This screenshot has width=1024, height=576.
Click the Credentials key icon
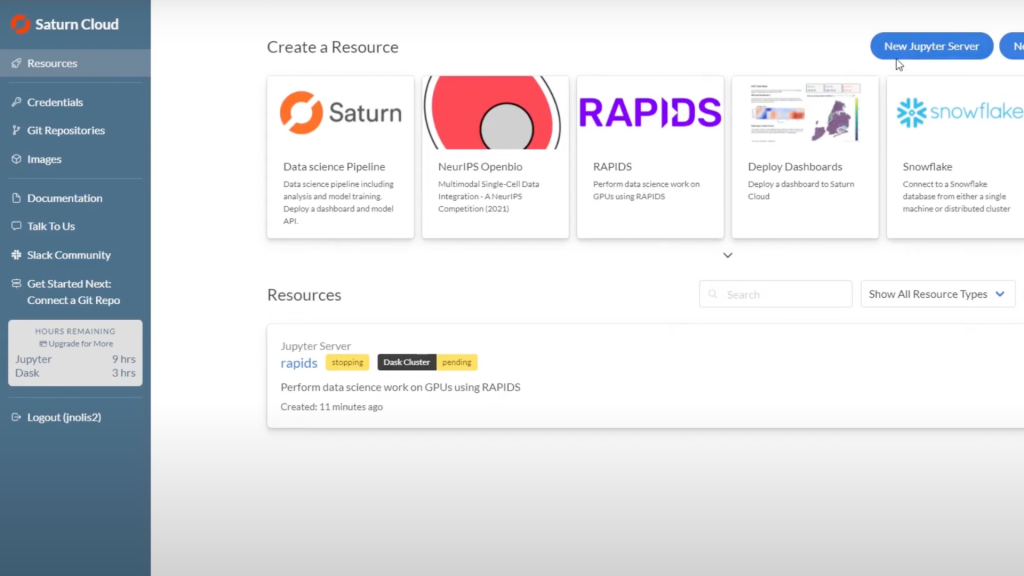coord(16,102)
